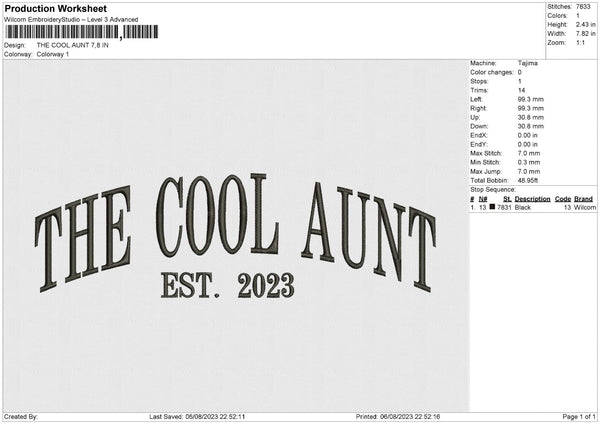Screen dimensions: 600x424
Task: Click 'Printed: 06/08/2023 22:52:16' footer text
Action: (398, 417)
